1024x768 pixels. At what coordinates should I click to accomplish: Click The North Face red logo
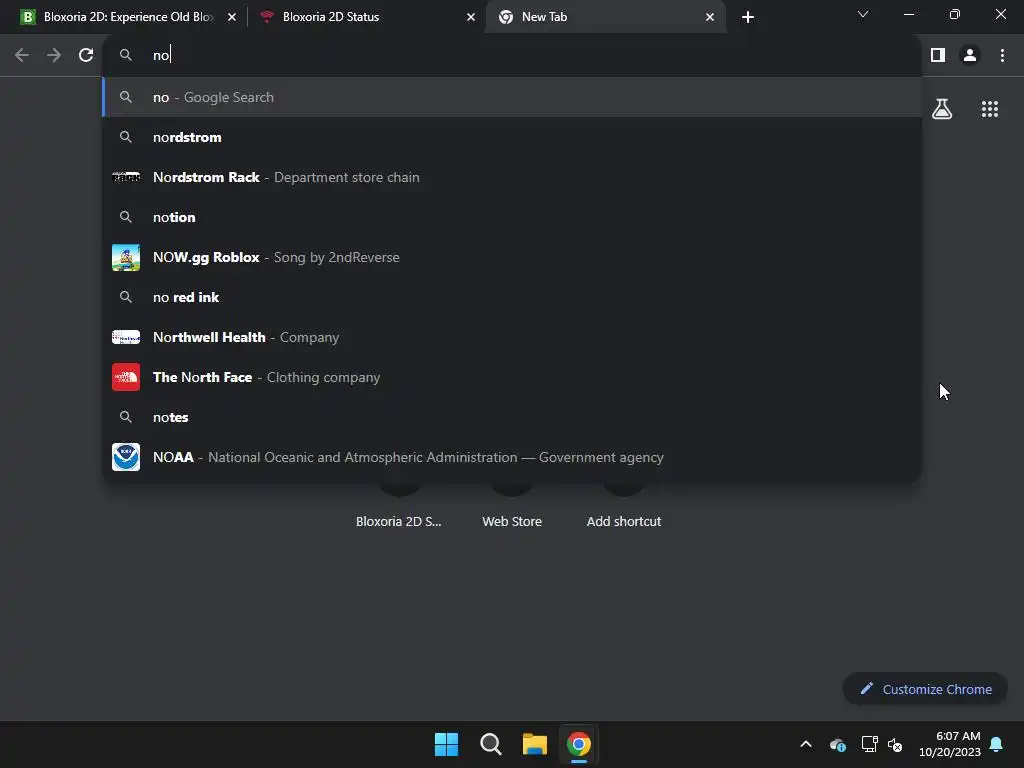(126, 377)
